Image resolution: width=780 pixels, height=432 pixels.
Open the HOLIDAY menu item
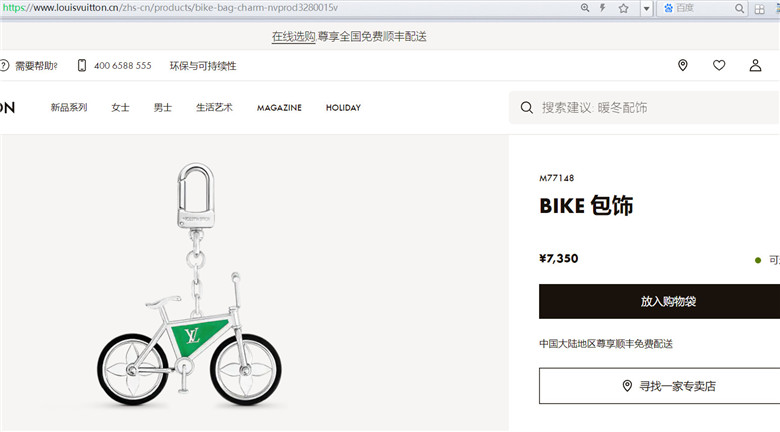pos(343,108)
